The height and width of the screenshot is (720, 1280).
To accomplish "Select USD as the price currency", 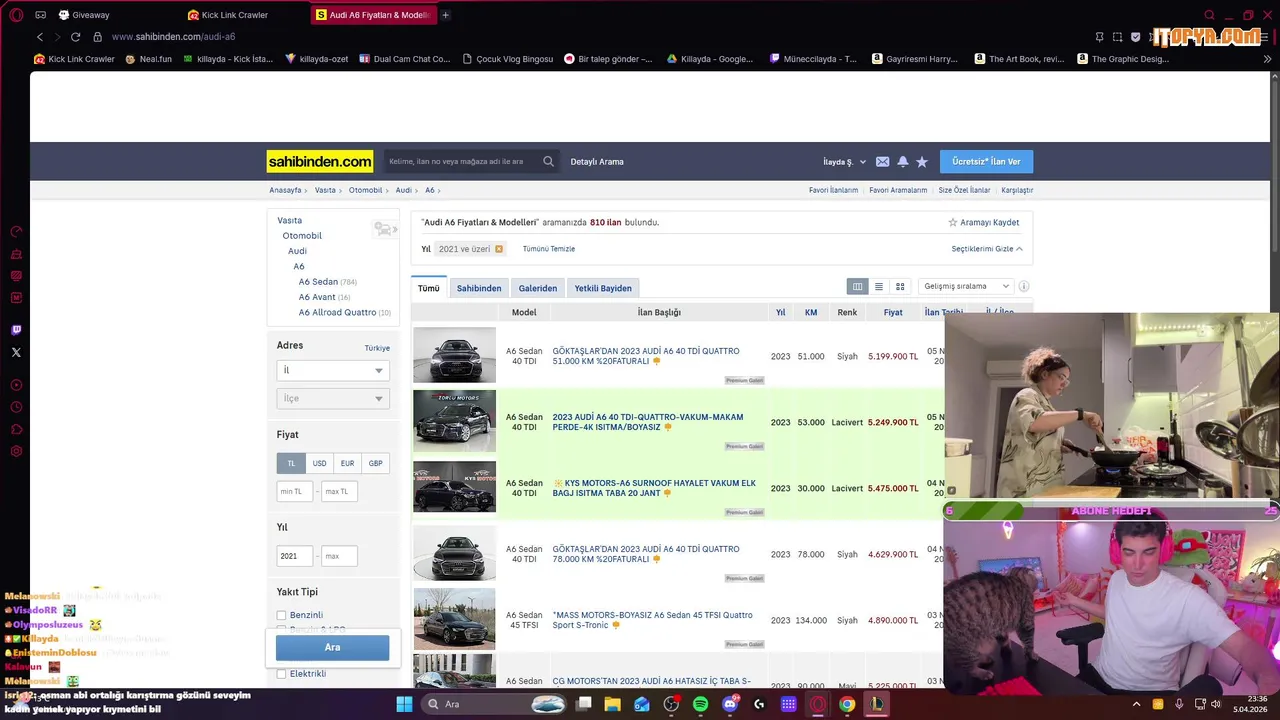I will coord(319,463).
